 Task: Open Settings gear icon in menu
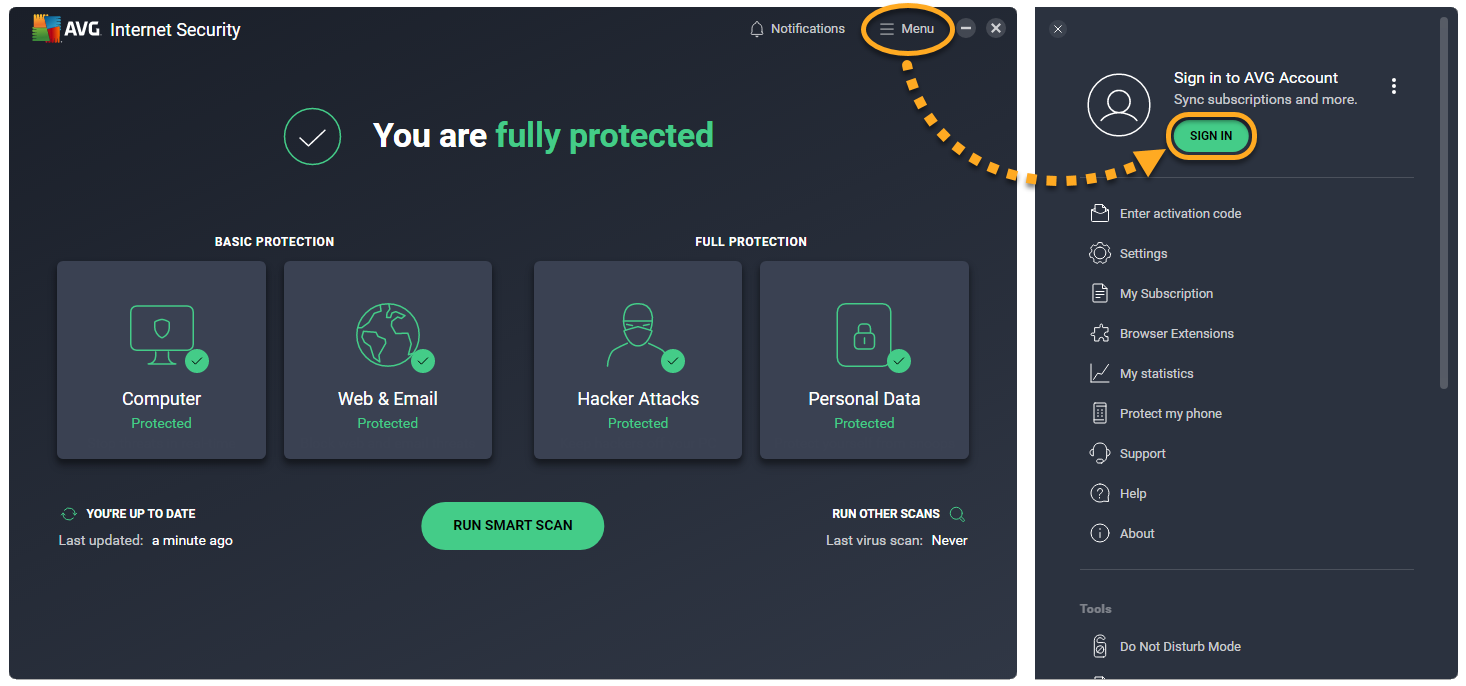pyautogui.click(x=1099, y=253)
